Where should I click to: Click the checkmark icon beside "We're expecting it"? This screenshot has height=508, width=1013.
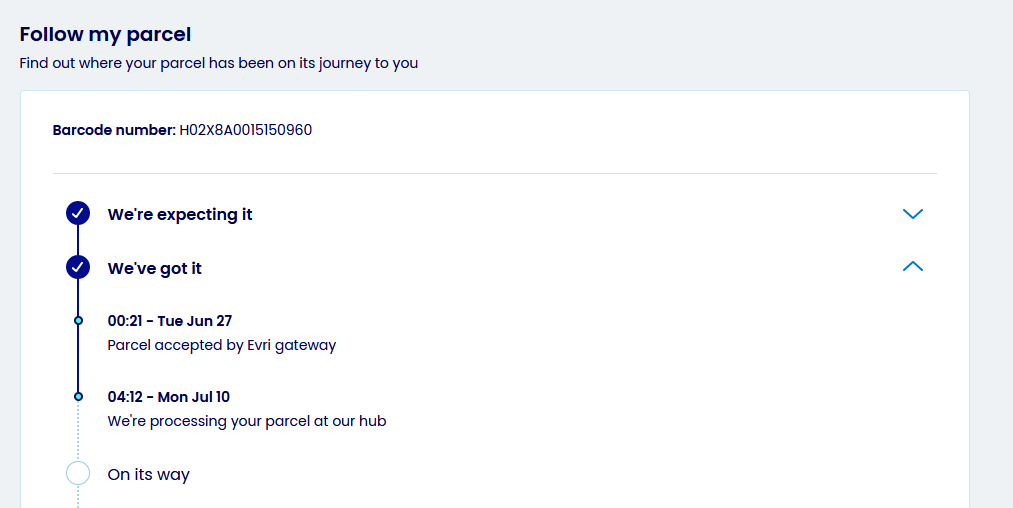(78, 213)
